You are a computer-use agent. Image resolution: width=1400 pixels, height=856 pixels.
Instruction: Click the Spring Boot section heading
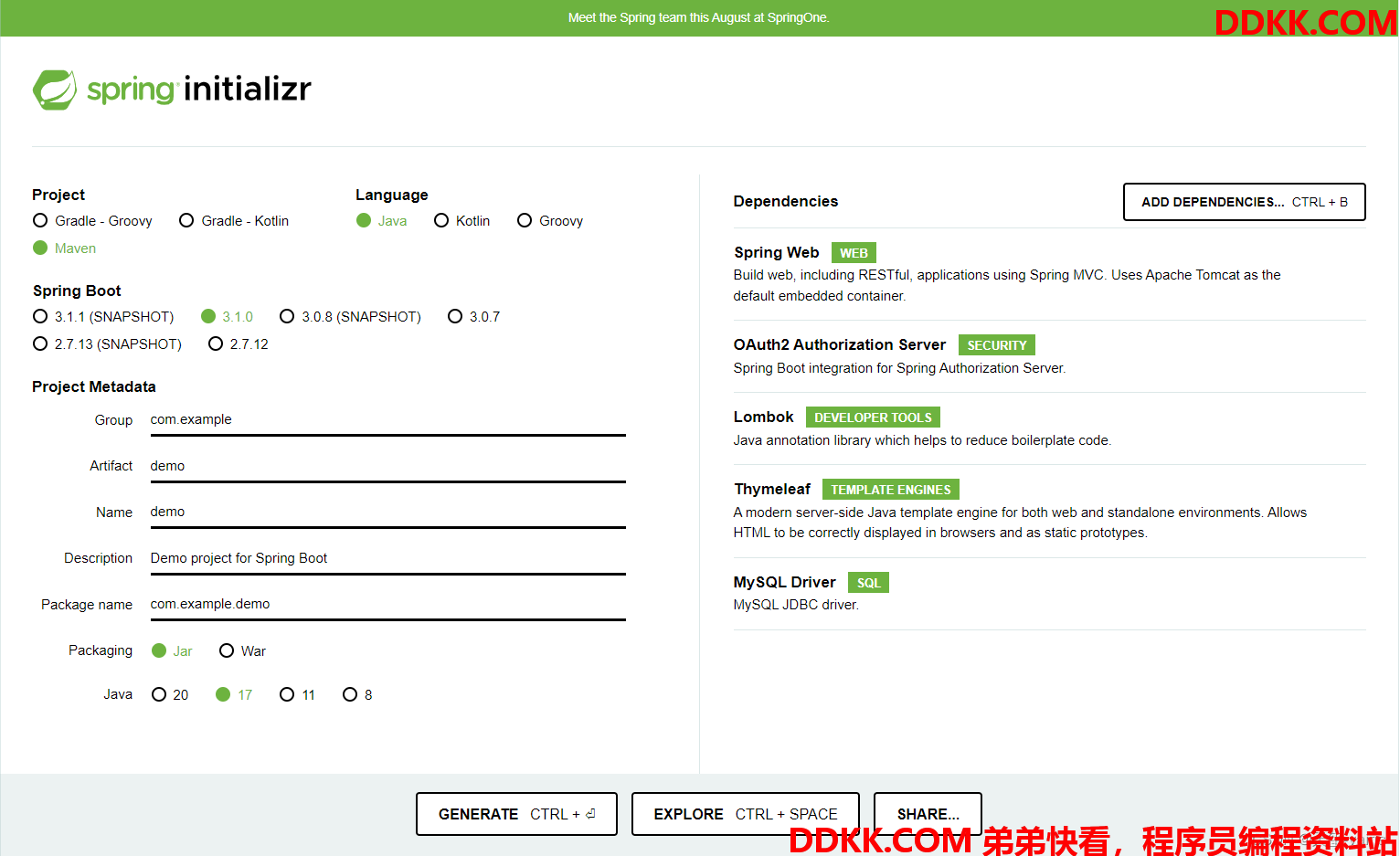point(77,291)
